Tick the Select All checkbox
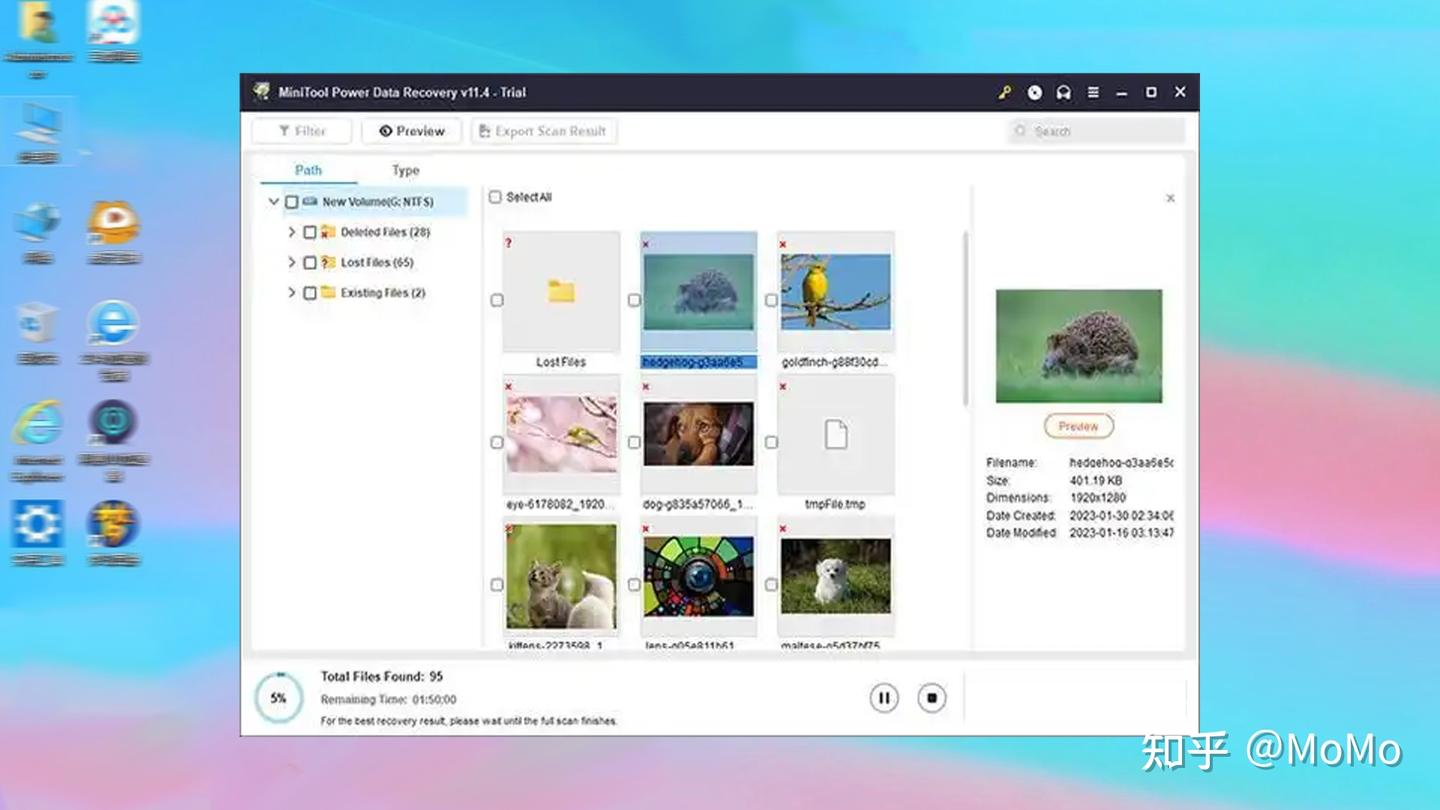 (x=495, y=197)
